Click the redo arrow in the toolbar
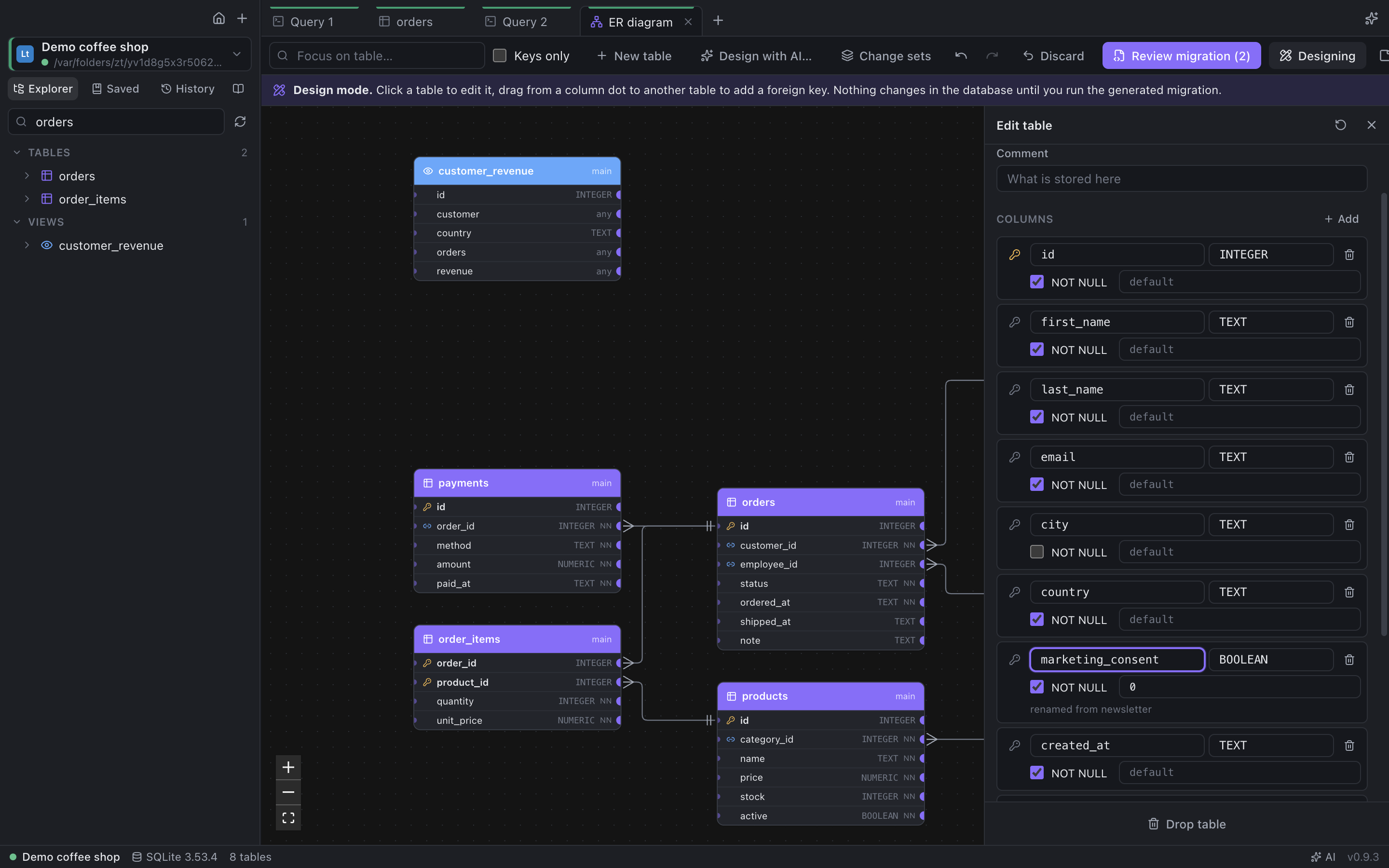This screenshot has height=868, width=1389. [x=992, y=55]
